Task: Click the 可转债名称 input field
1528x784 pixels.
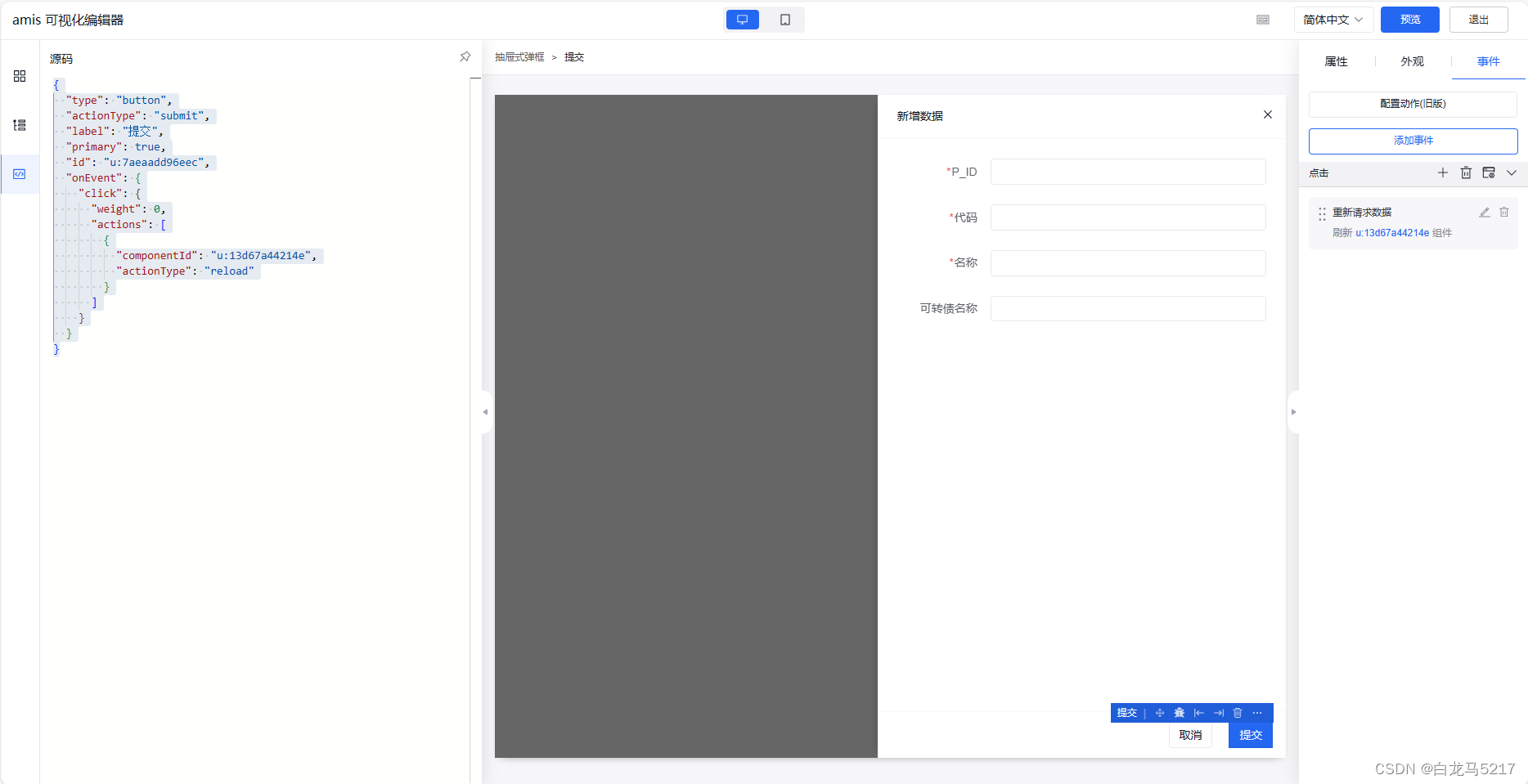Action: (1128, 308)
